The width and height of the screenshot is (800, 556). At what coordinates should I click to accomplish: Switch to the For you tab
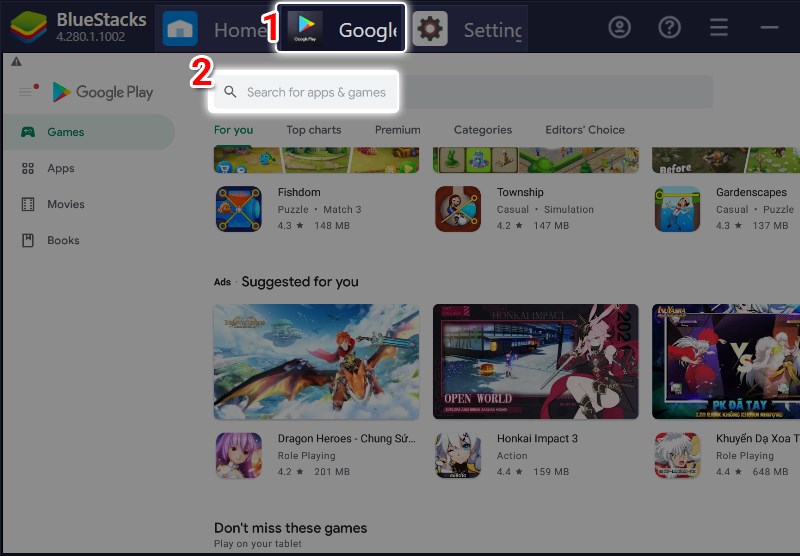coord(233,130)
